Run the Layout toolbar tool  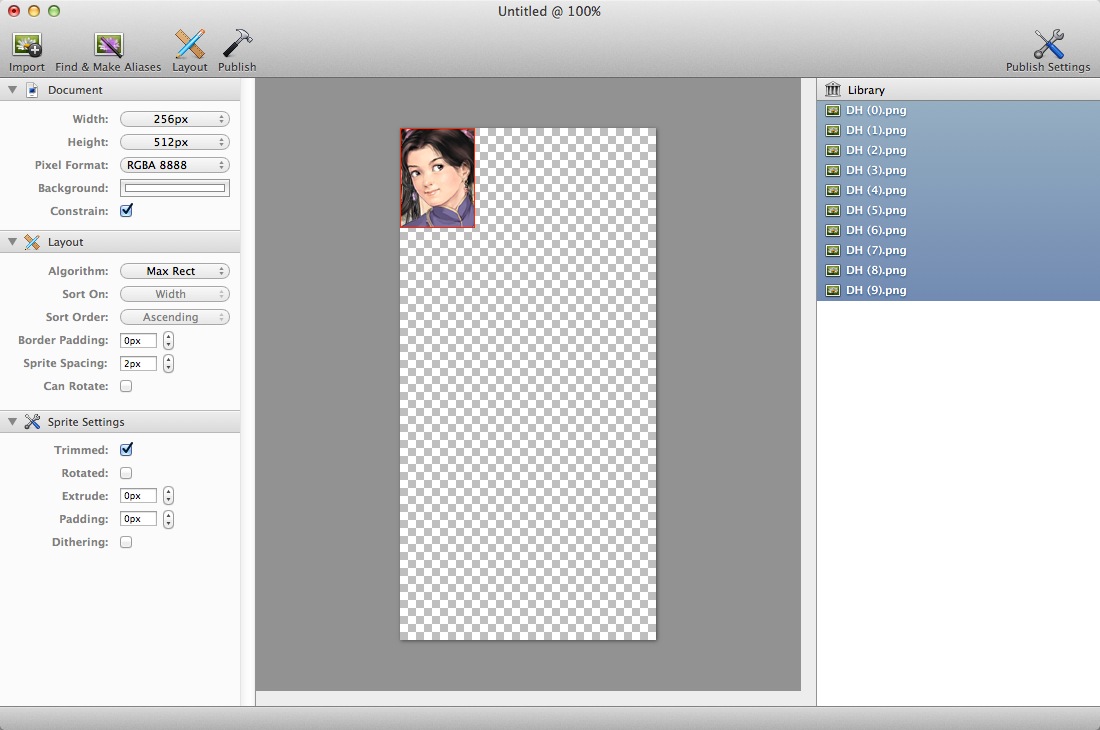click(x=189, y=45)
